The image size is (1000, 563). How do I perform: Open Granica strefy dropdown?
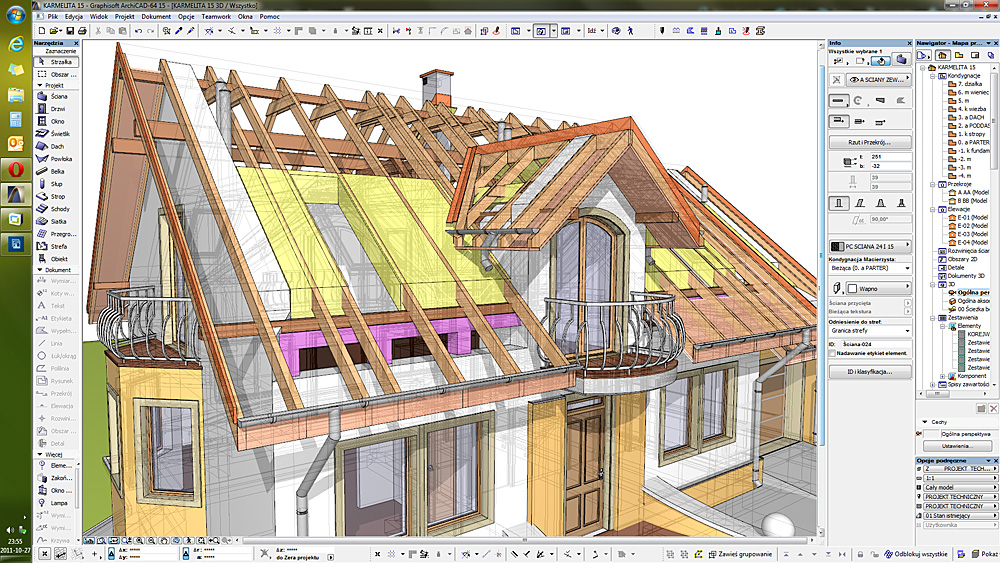click(870, 331)
